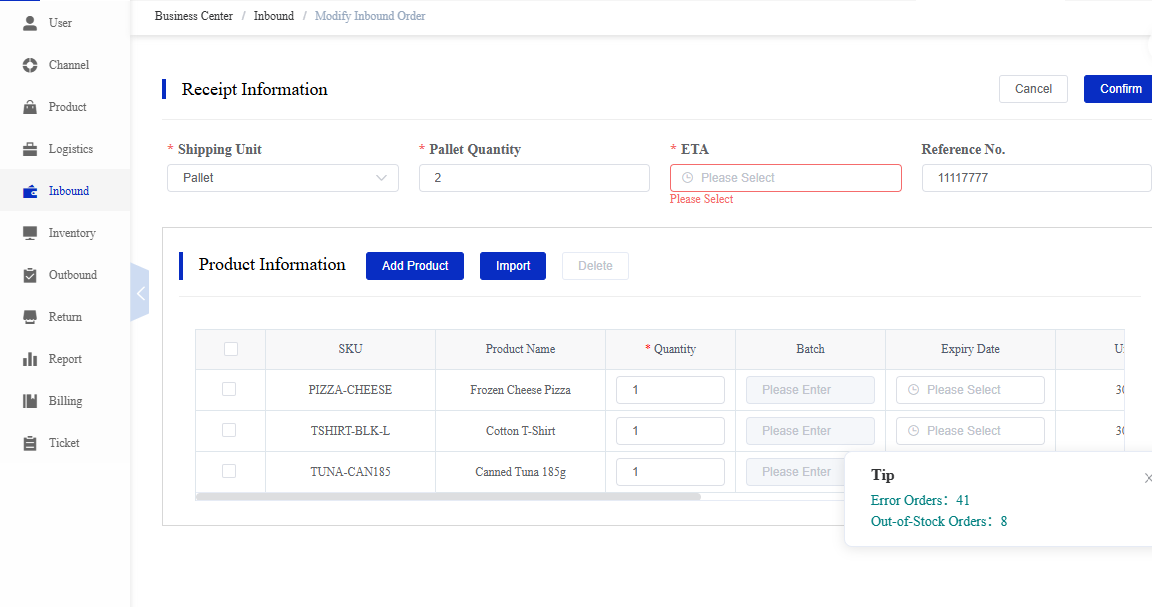The width and height of the screenshot is (1152, 607).
Task: Click the TSHIRT-BLK-L quantity field
Action: click(x=670, y=431)
